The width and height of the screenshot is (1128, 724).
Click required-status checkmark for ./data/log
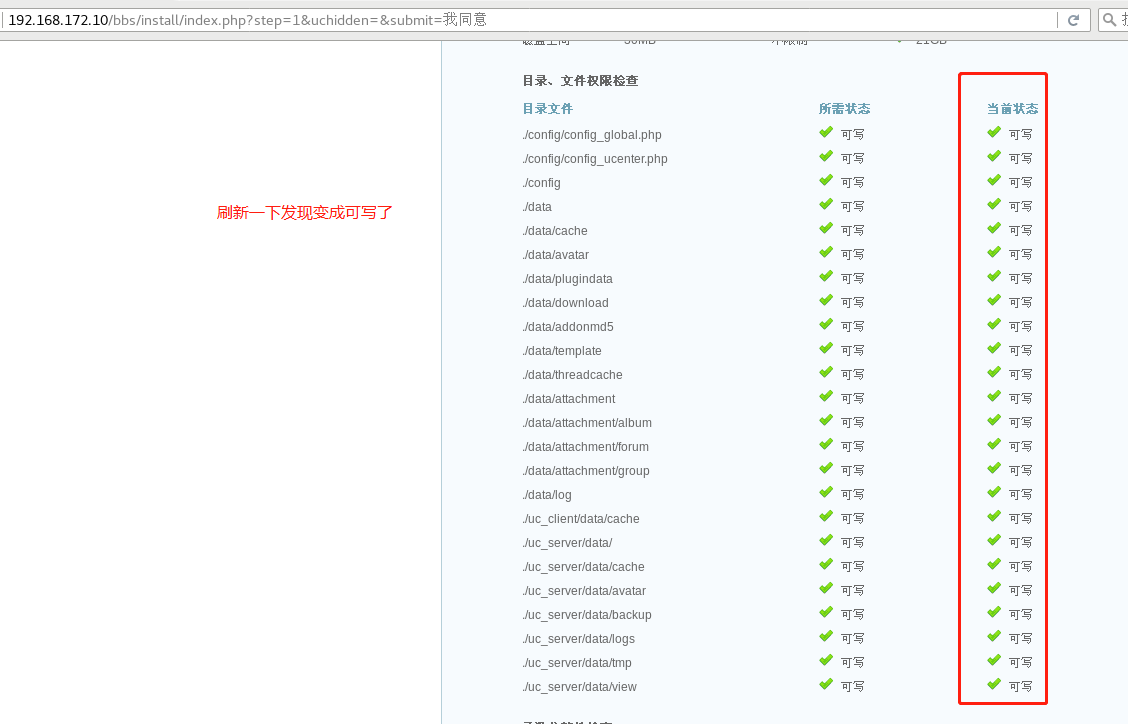tap(826, 492)
